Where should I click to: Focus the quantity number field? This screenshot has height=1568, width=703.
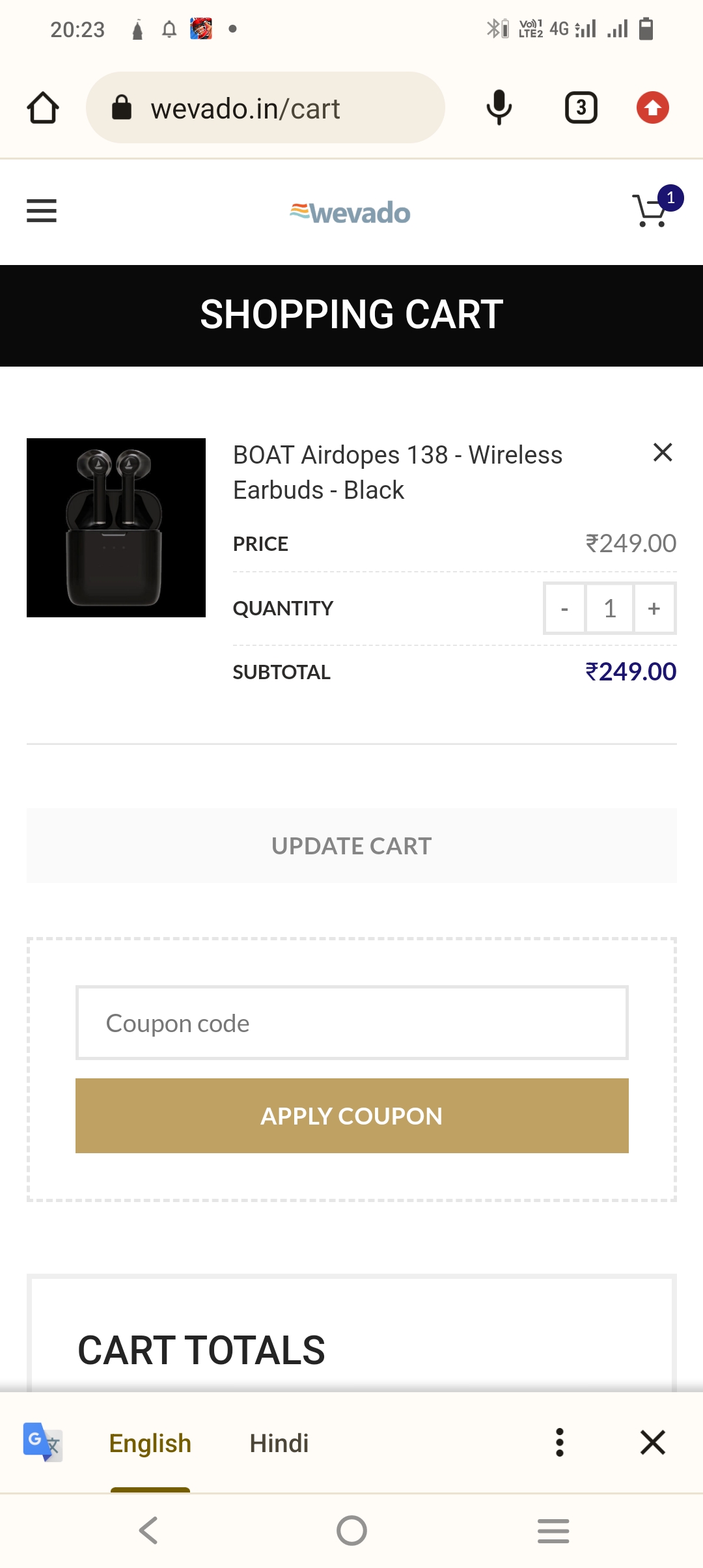point(609,609)
